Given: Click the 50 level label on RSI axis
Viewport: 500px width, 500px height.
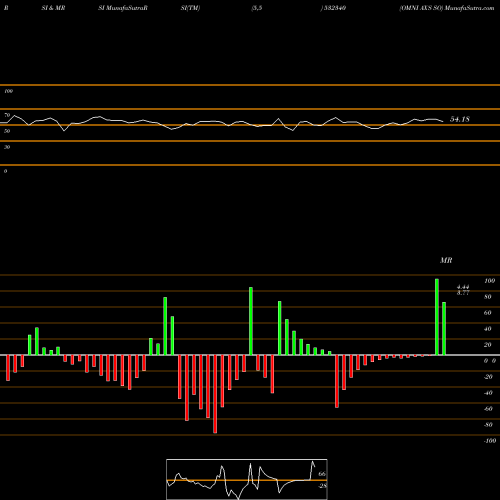Looking at the screenshot, I should tap(7, 131).
